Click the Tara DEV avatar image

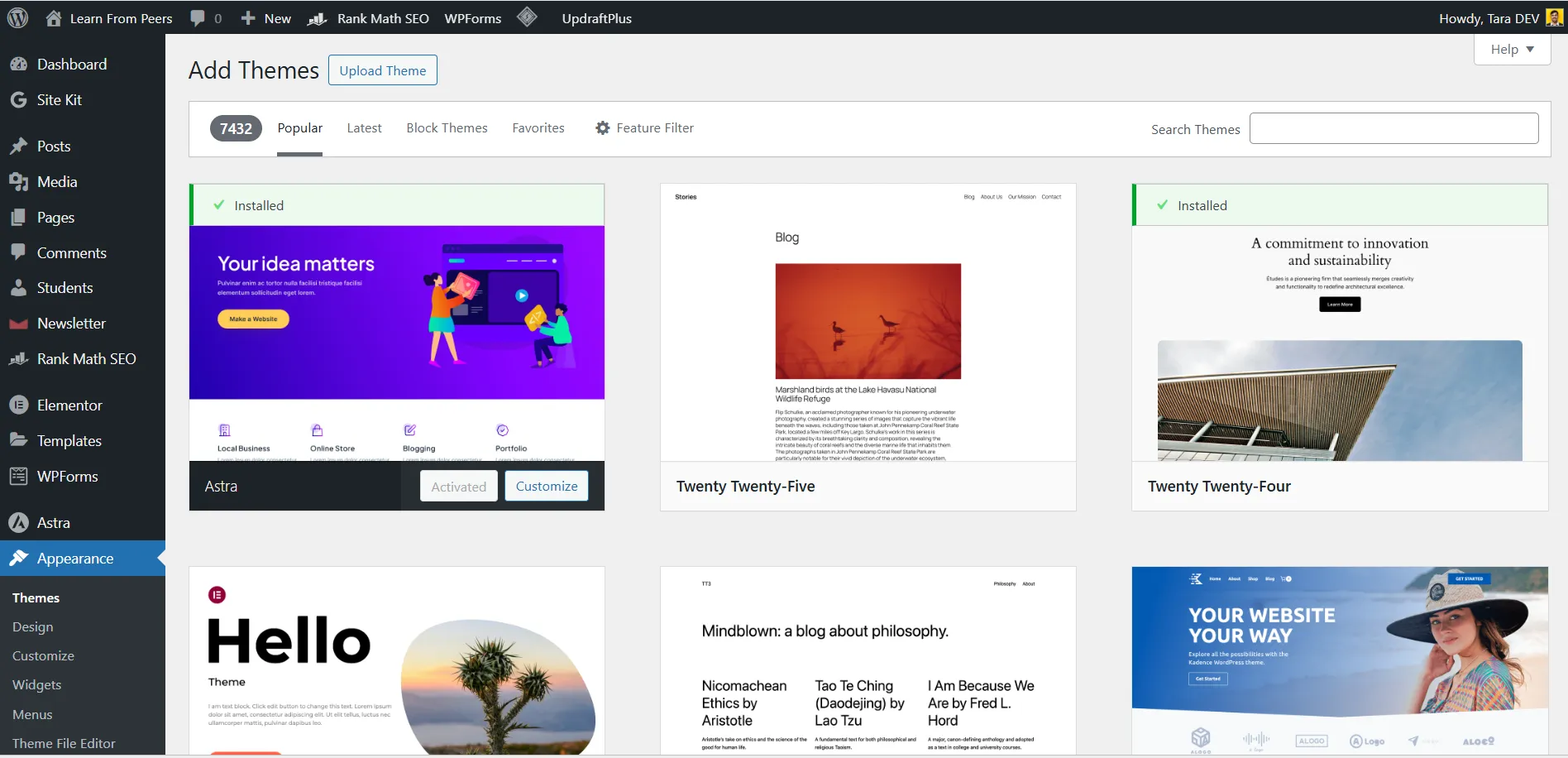point(1554,18)
